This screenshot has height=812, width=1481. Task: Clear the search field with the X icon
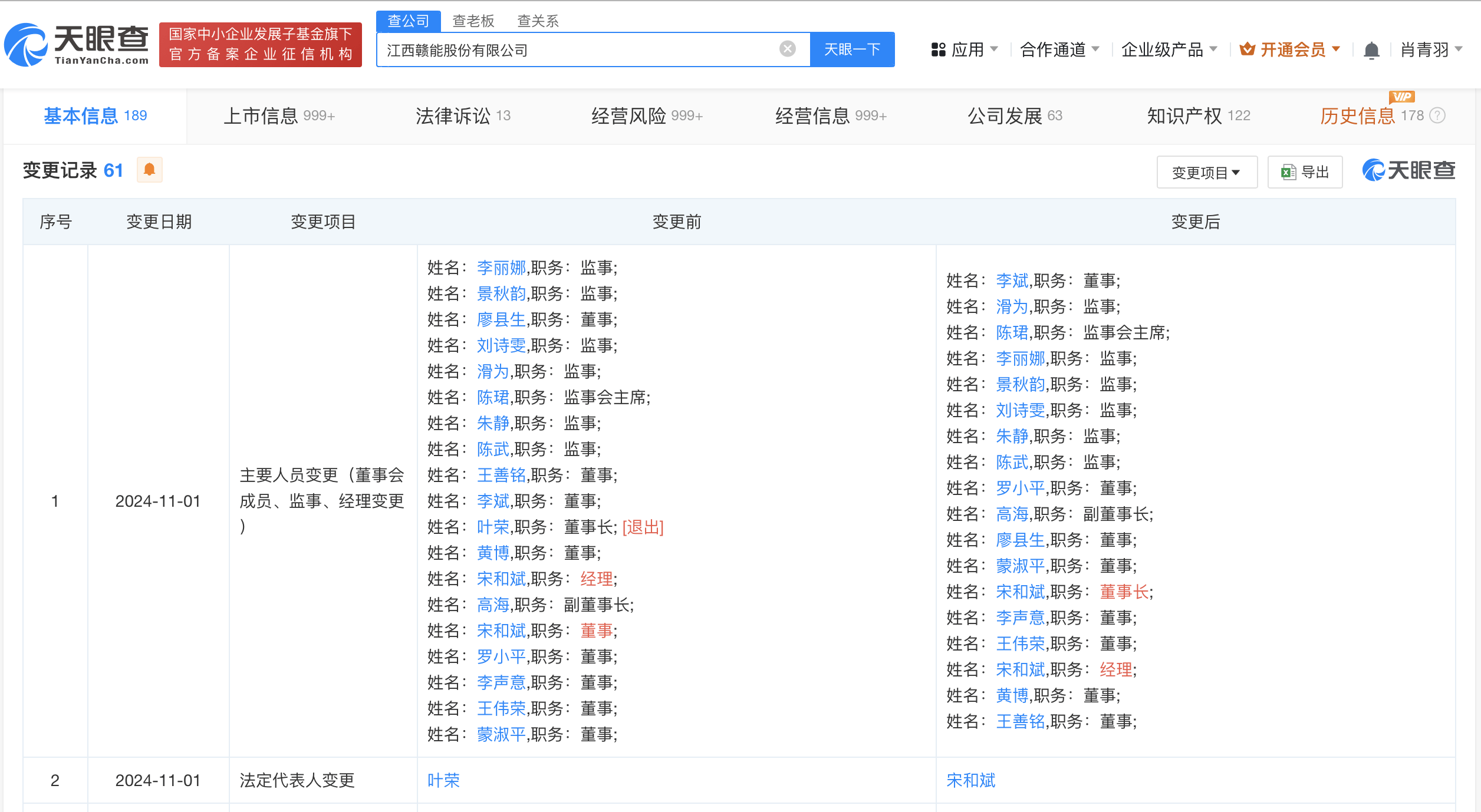pyautogui.click(x=787, y=49)
